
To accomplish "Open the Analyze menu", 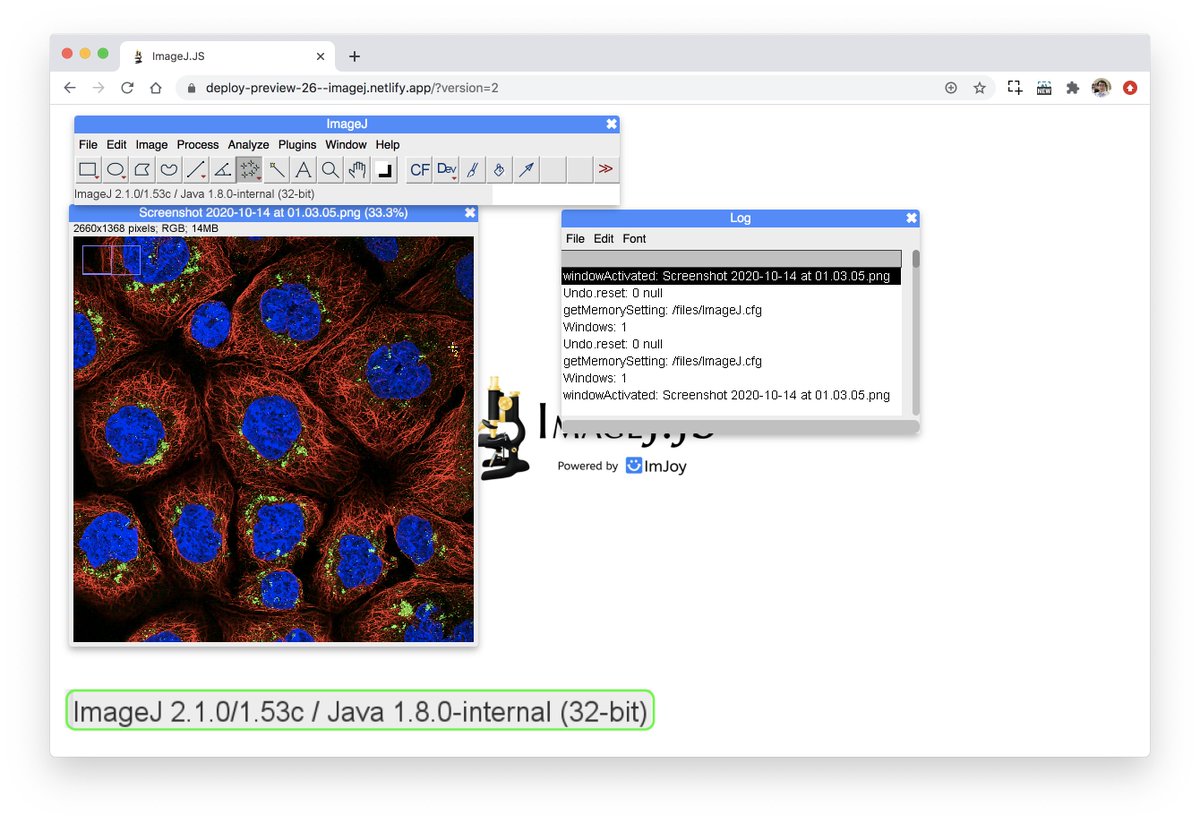I will (248, 145).
